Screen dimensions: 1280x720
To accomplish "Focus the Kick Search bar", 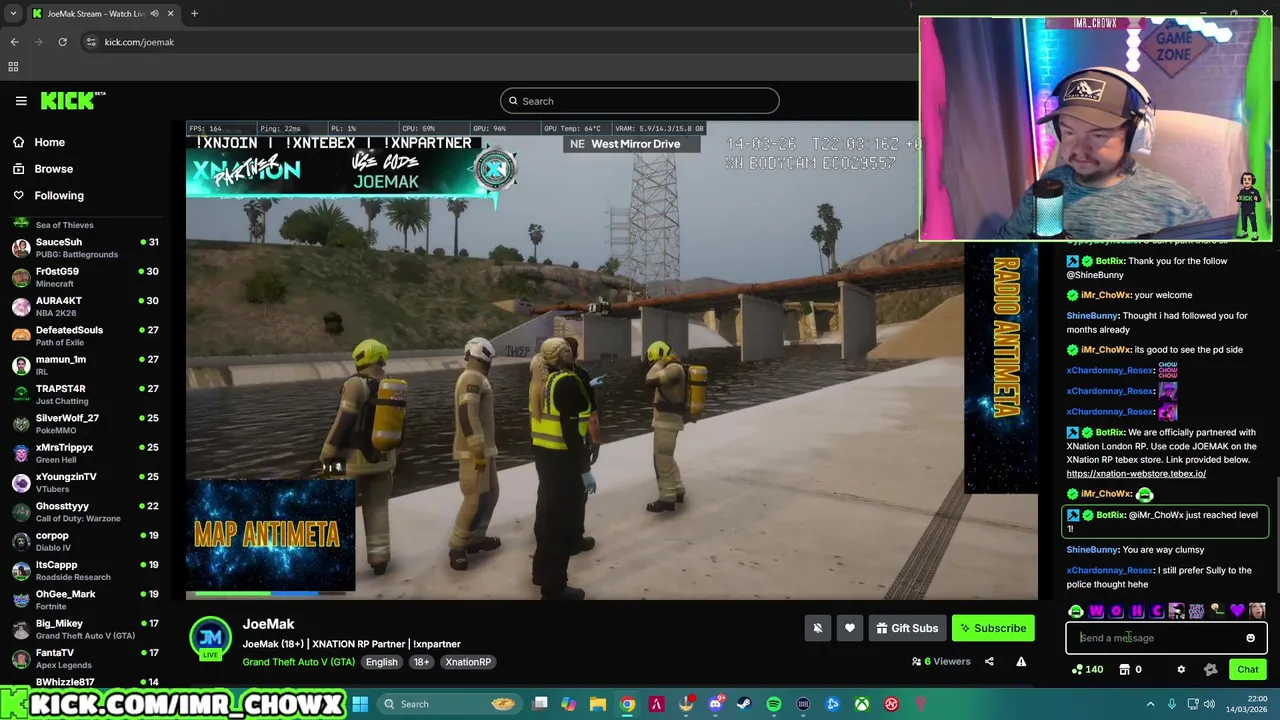I will point(640,101).
